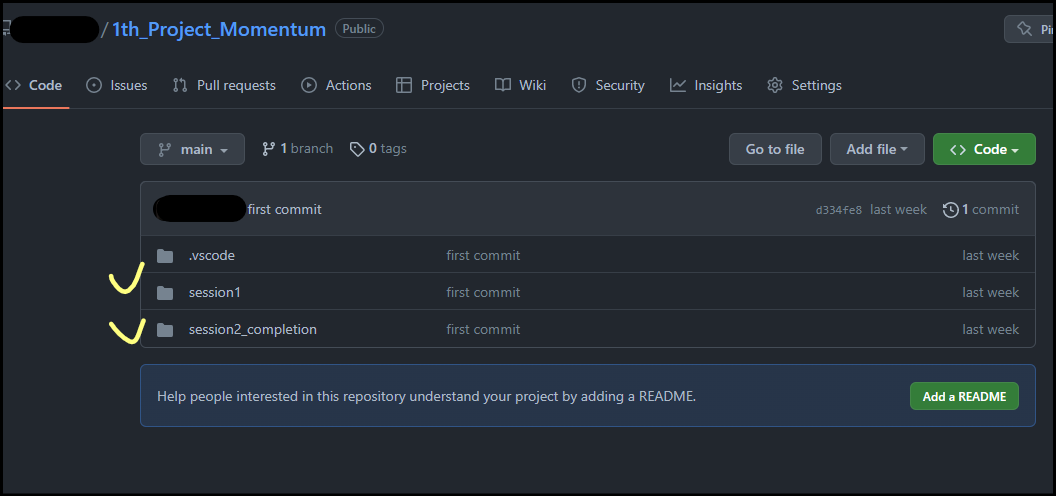Open the .vscode folder
1056x496 pixels.
211,255
